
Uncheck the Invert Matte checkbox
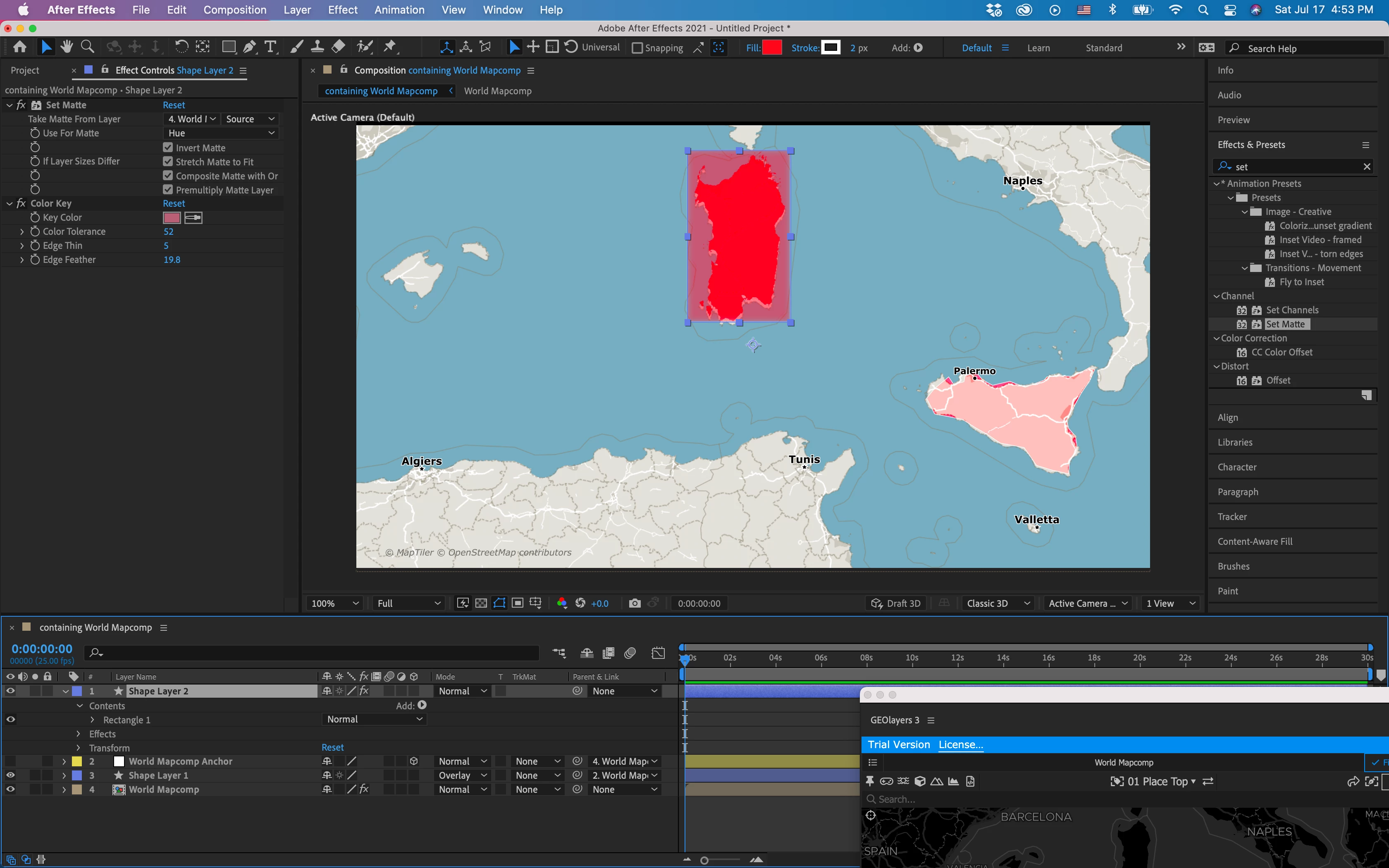click(x=168, y=148)
